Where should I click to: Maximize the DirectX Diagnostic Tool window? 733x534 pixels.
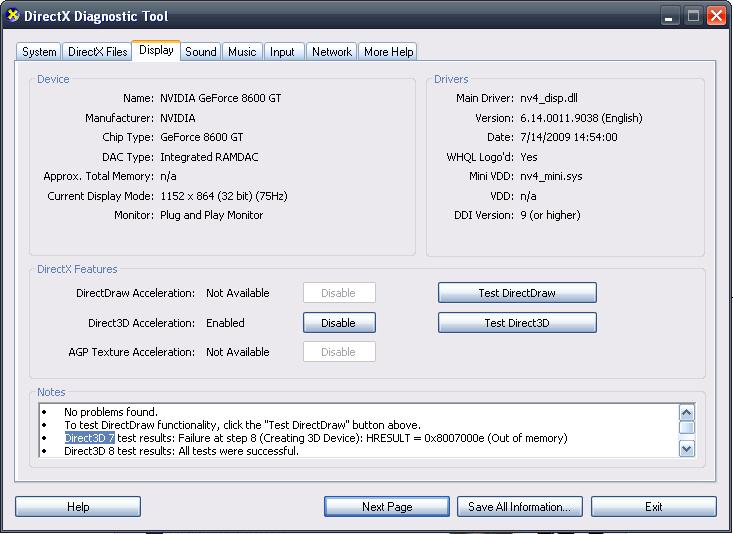[x=693, y=16]
